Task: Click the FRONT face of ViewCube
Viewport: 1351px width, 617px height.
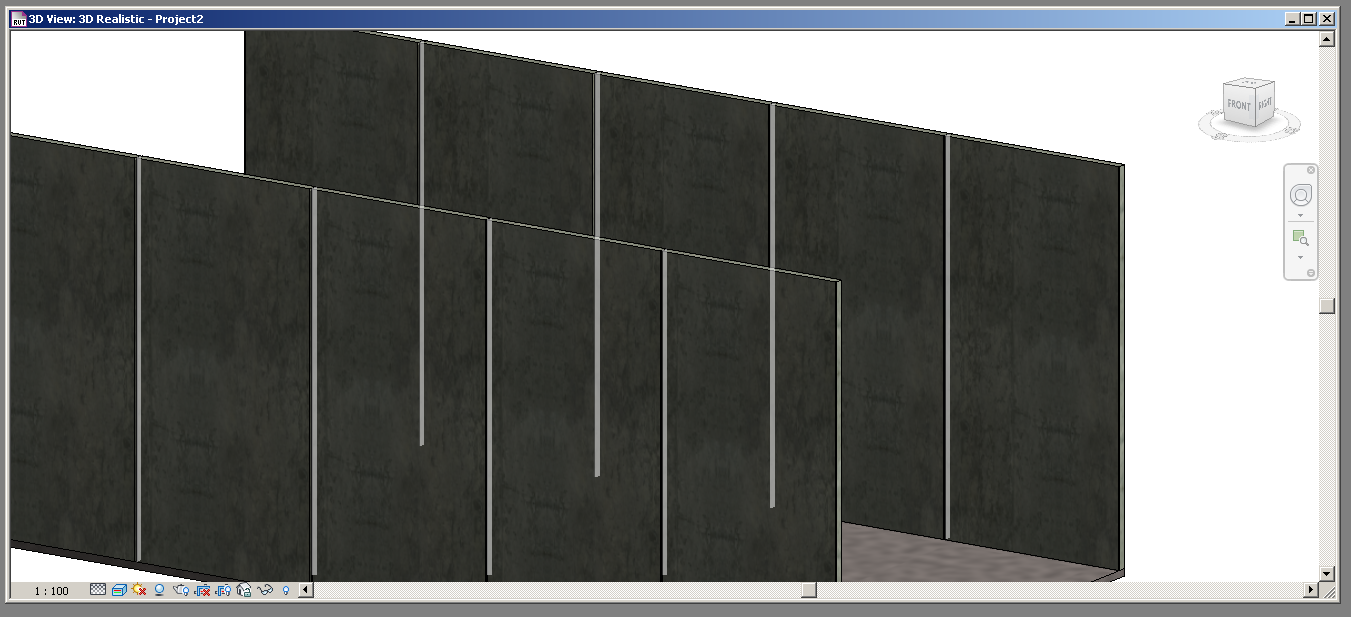Action: coord(1239,105)
